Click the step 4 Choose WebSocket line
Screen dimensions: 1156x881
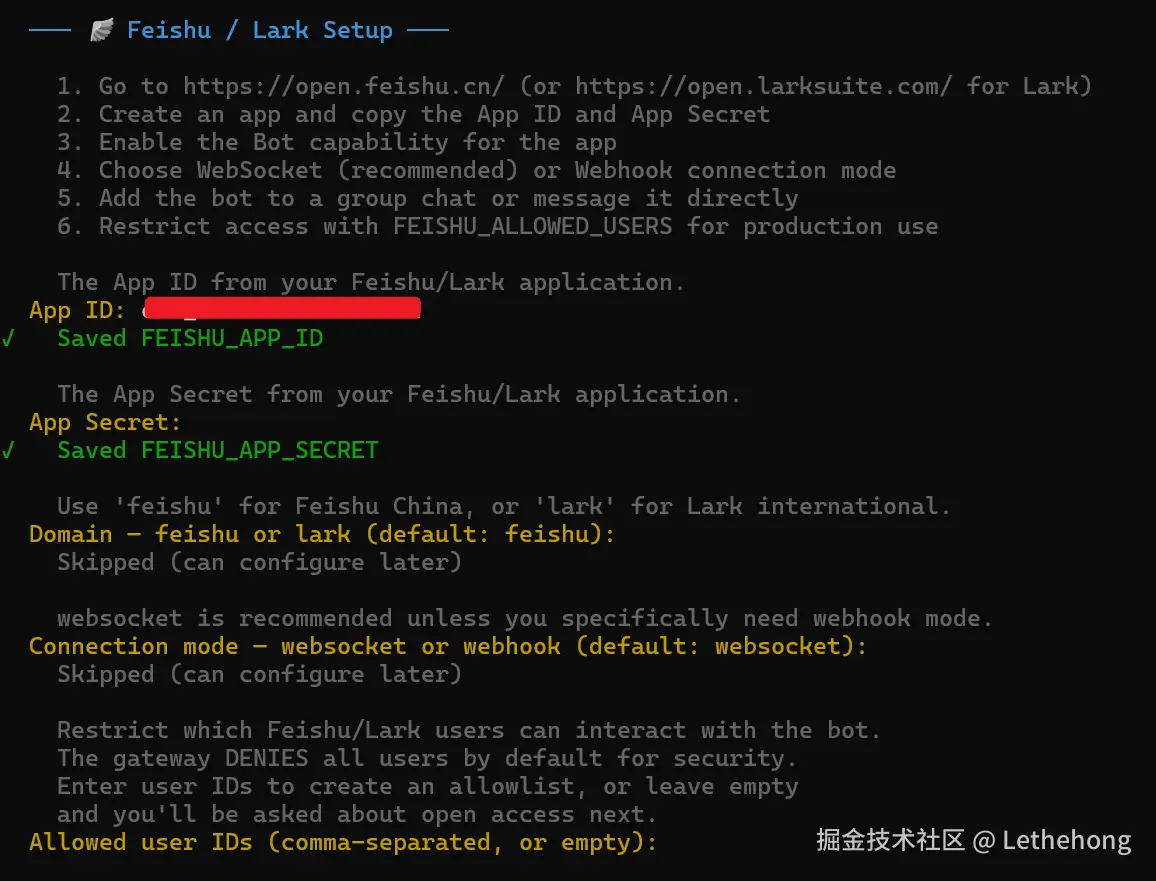(x=476, y=170)
